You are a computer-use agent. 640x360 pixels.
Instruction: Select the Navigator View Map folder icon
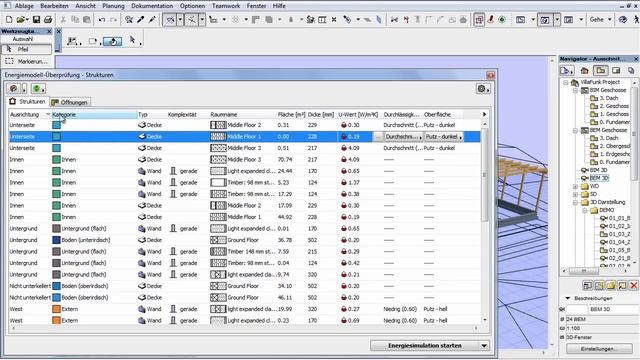(600, 71)
